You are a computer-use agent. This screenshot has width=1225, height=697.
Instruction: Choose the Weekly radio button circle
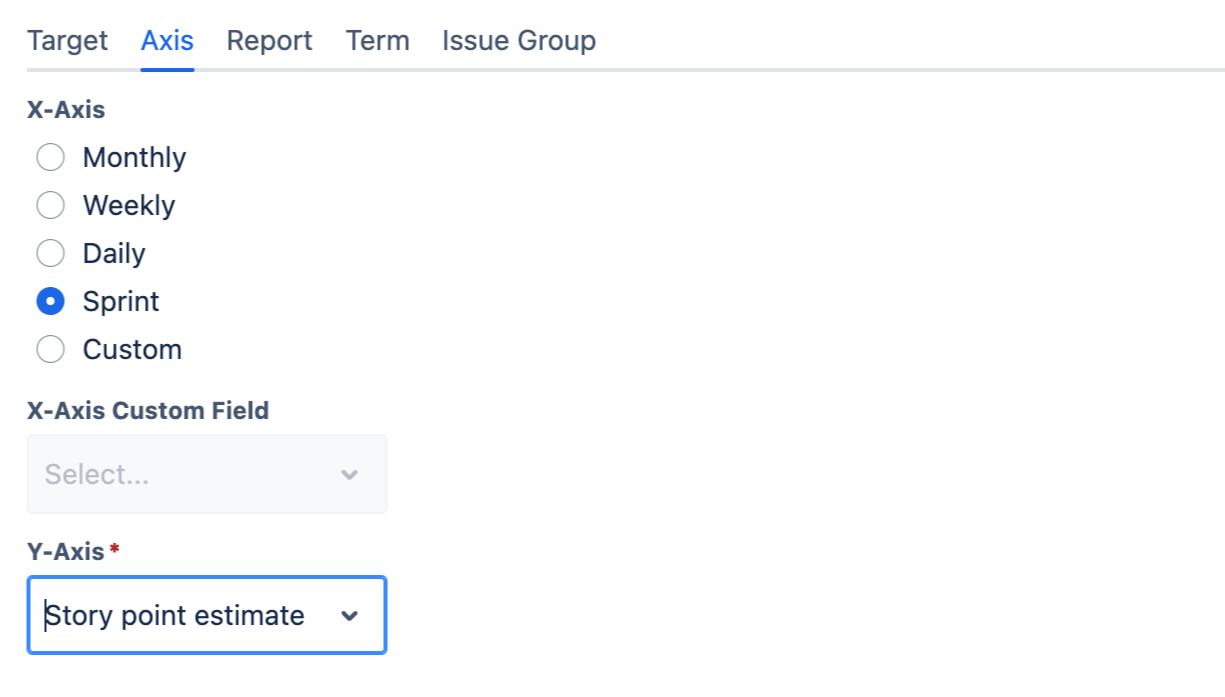[x=51, y=206]
